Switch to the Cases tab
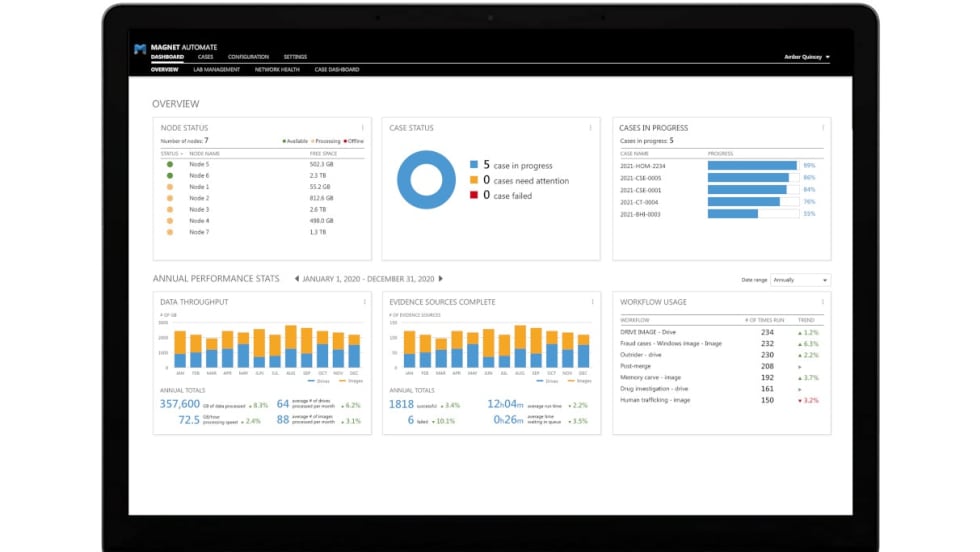Image resolution: width=980 pixels, height=552 pixels. tap(205, 57)
